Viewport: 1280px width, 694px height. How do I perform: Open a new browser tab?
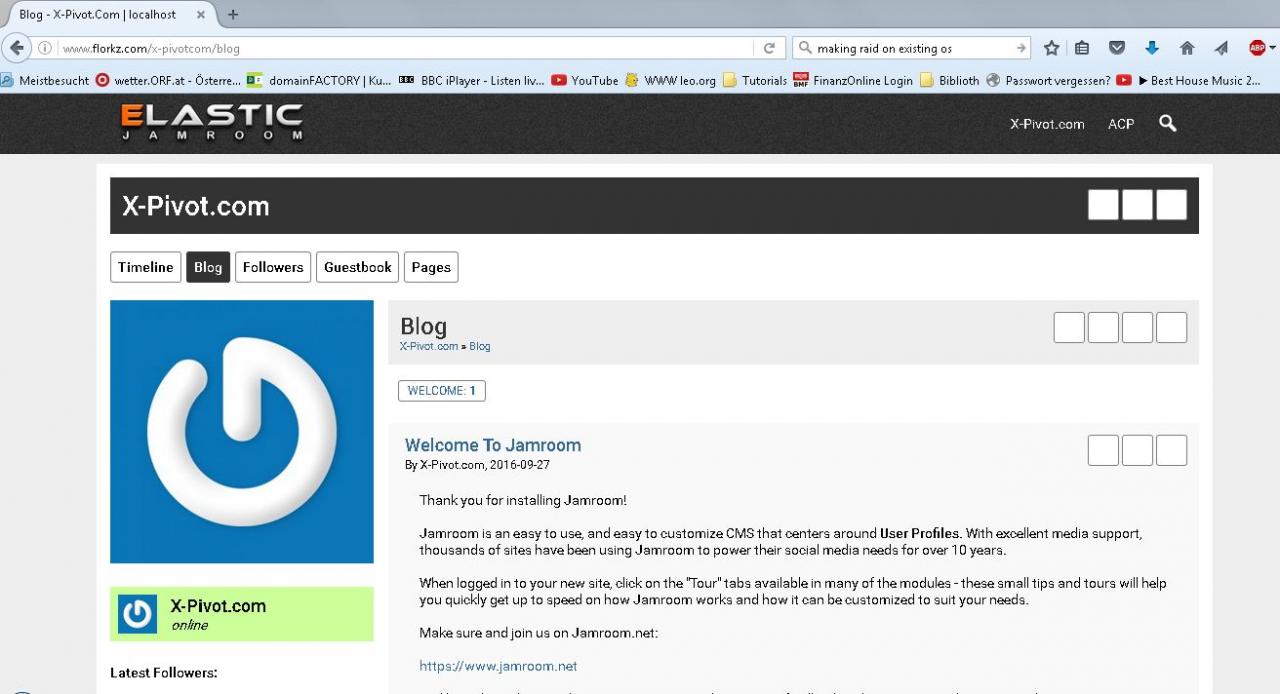pos(233,15)
